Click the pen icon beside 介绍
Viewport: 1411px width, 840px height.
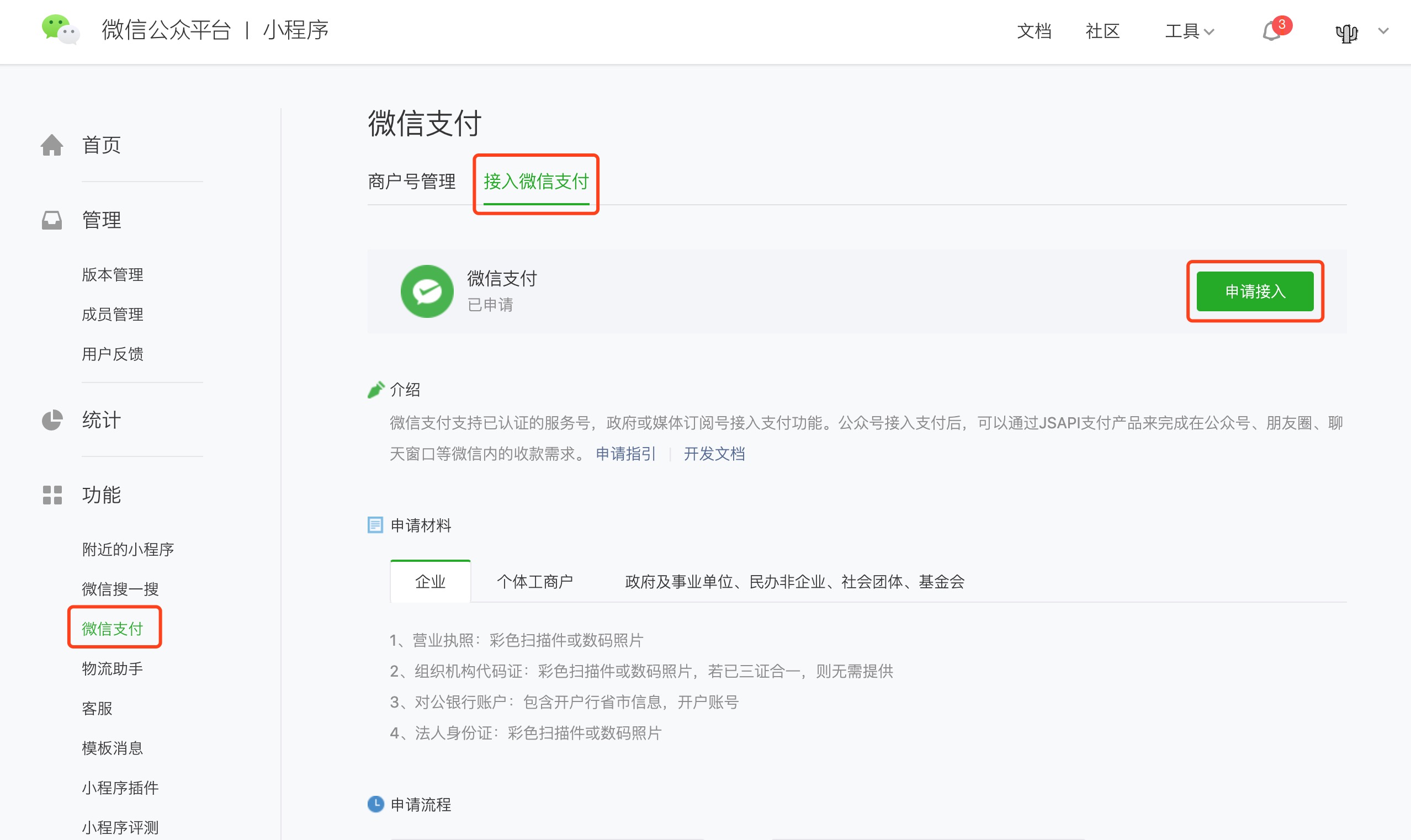pyautogui.click(x=376, y=390)
